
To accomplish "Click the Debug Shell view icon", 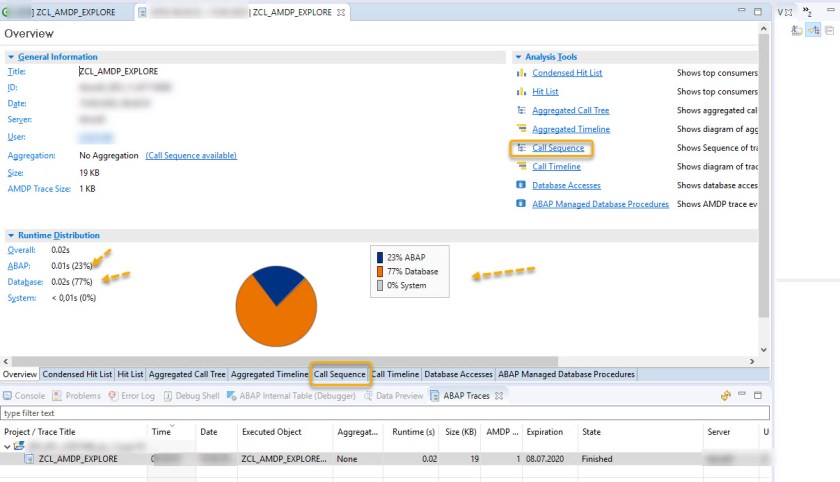I will coord(168,396).
